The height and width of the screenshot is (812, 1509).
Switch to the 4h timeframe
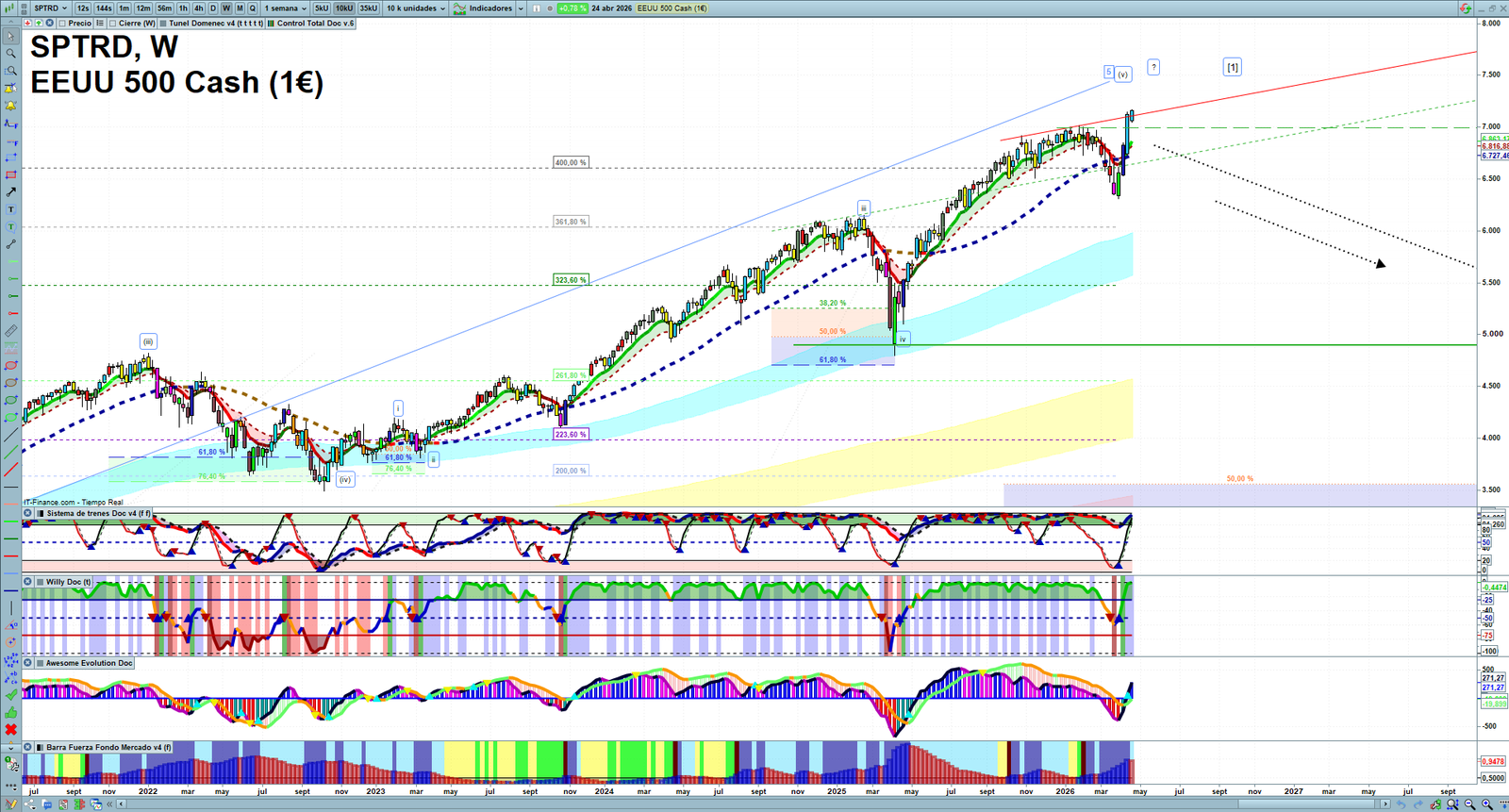198,8
